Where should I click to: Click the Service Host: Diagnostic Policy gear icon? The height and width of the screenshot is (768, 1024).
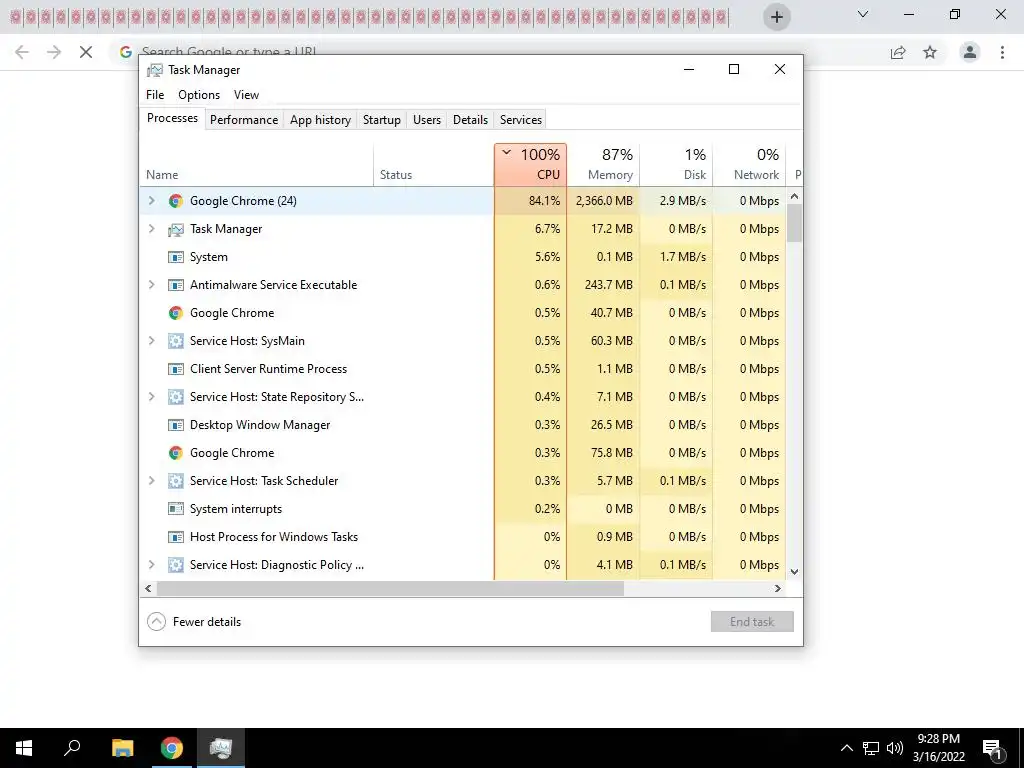point(176,565)
